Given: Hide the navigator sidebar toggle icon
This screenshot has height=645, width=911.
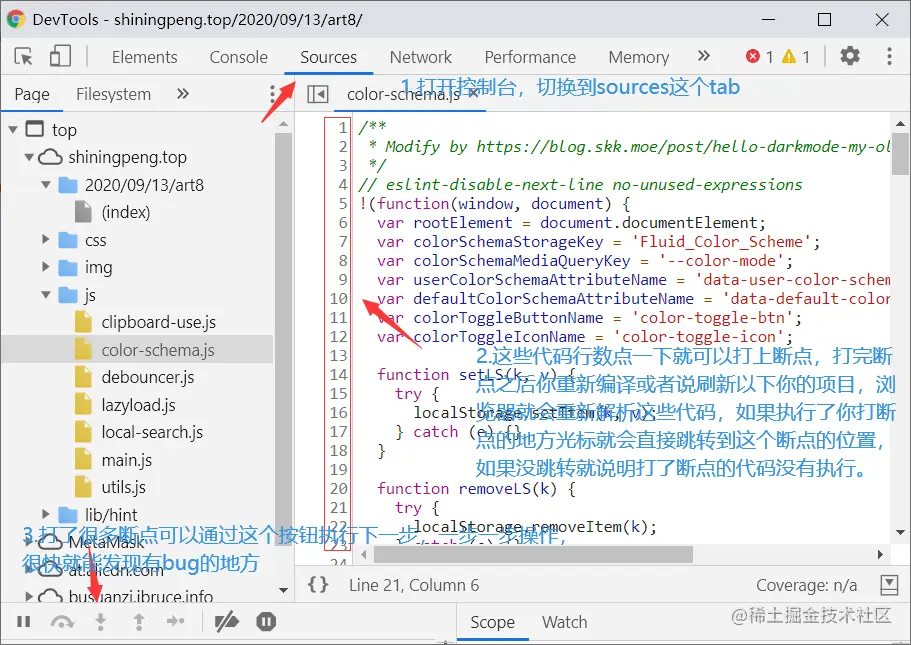Looking at the screenshot, I should pos(318,94).
